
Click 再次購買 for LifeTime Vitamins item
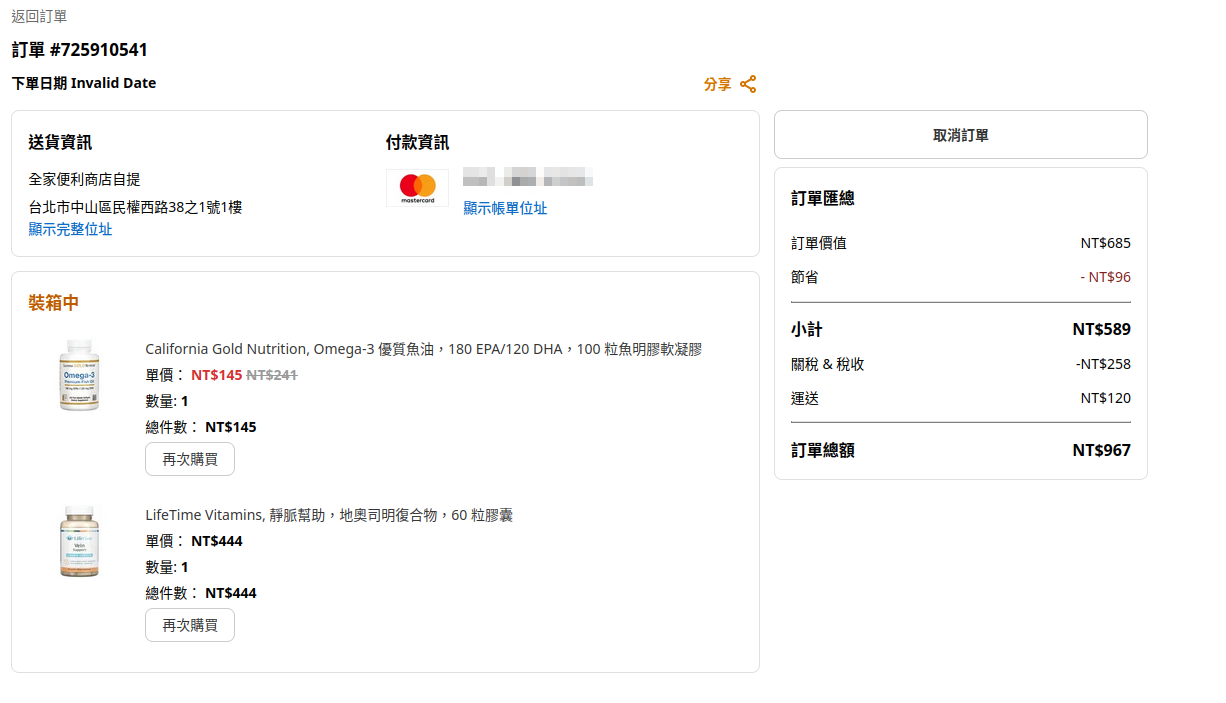[190, 625]
